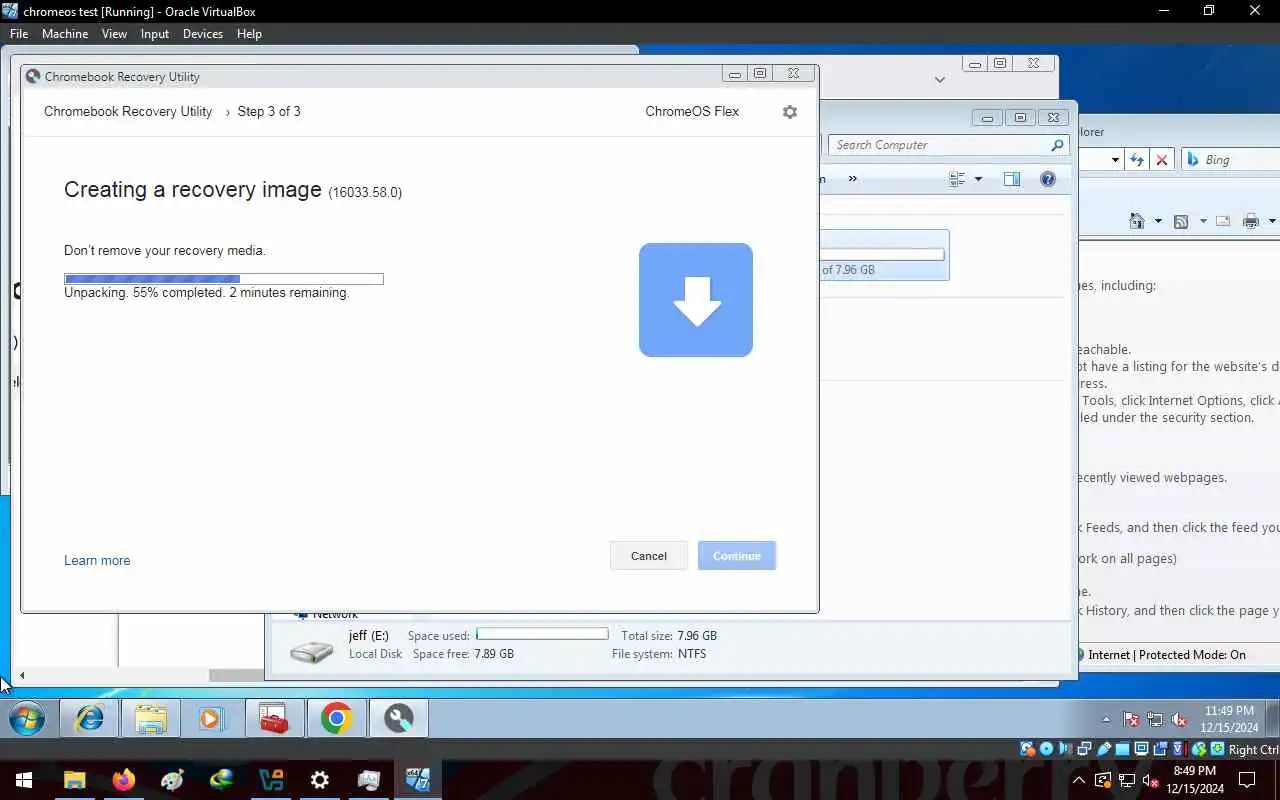This screenshot has width=1280, height=800.
Task: Click the Windows 7 tray network icon
Action: click(x=1155, y=719)
